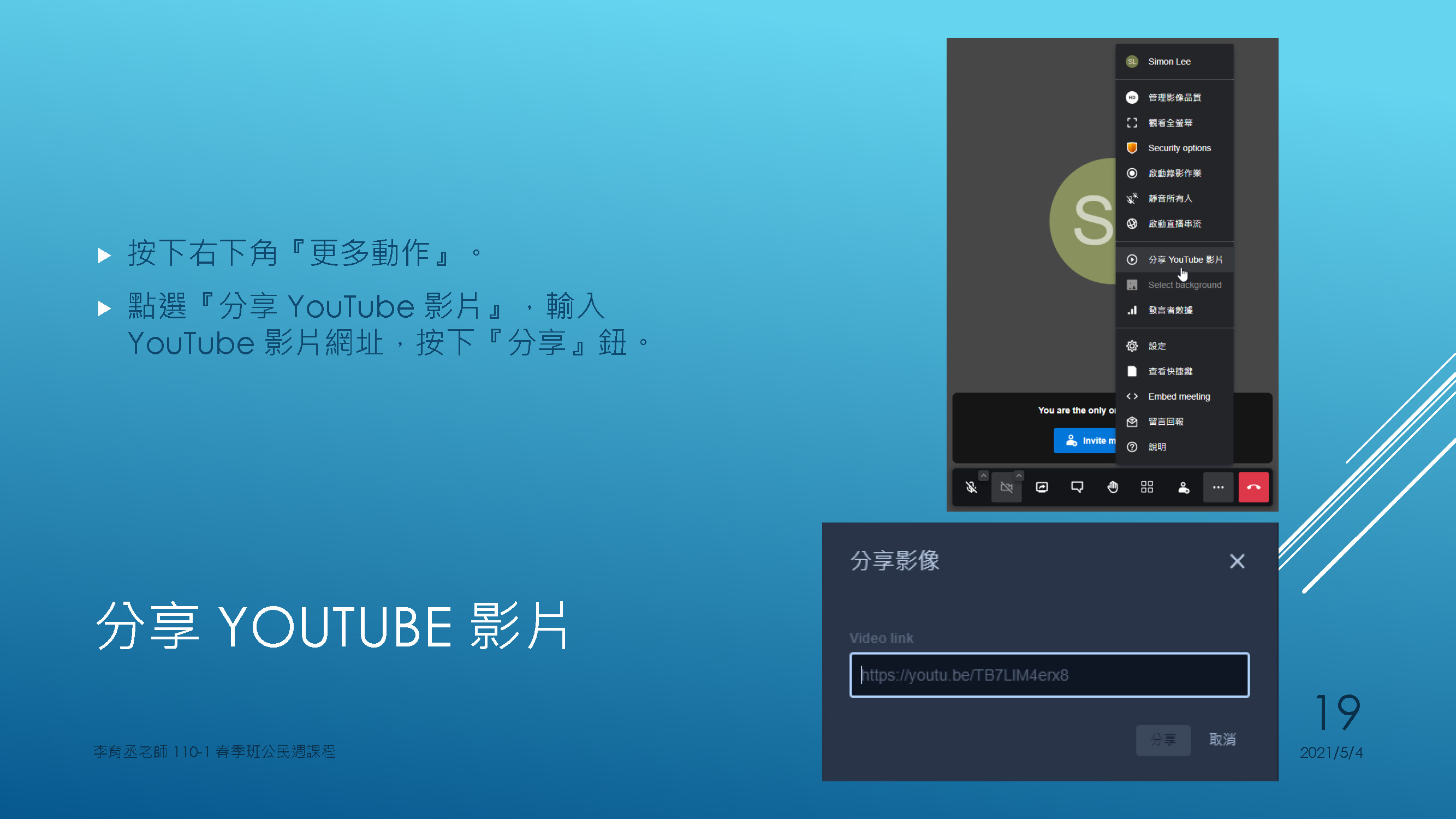Select 啟動錄影作業 menu entry
The image size is (1456, 819).
point(1174,173)
